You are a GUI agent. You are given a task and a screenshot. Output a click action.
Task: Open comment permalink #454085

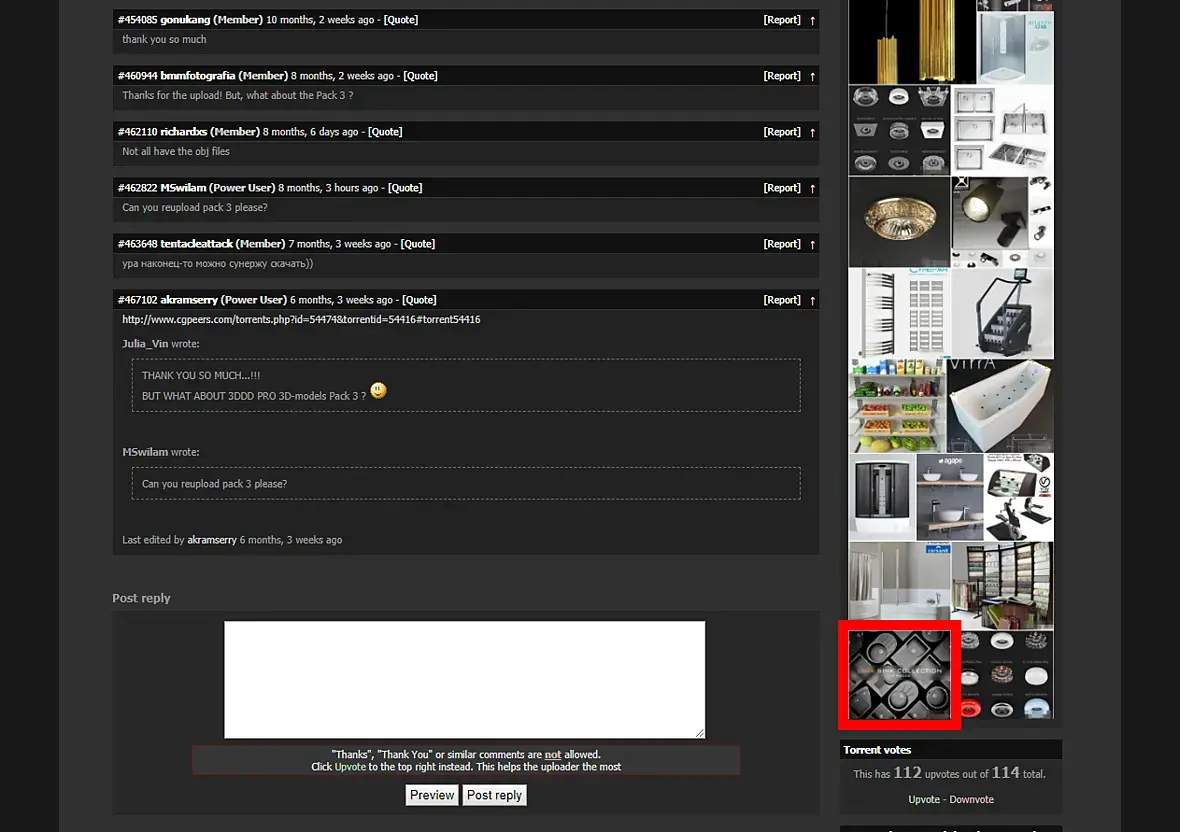138,20
